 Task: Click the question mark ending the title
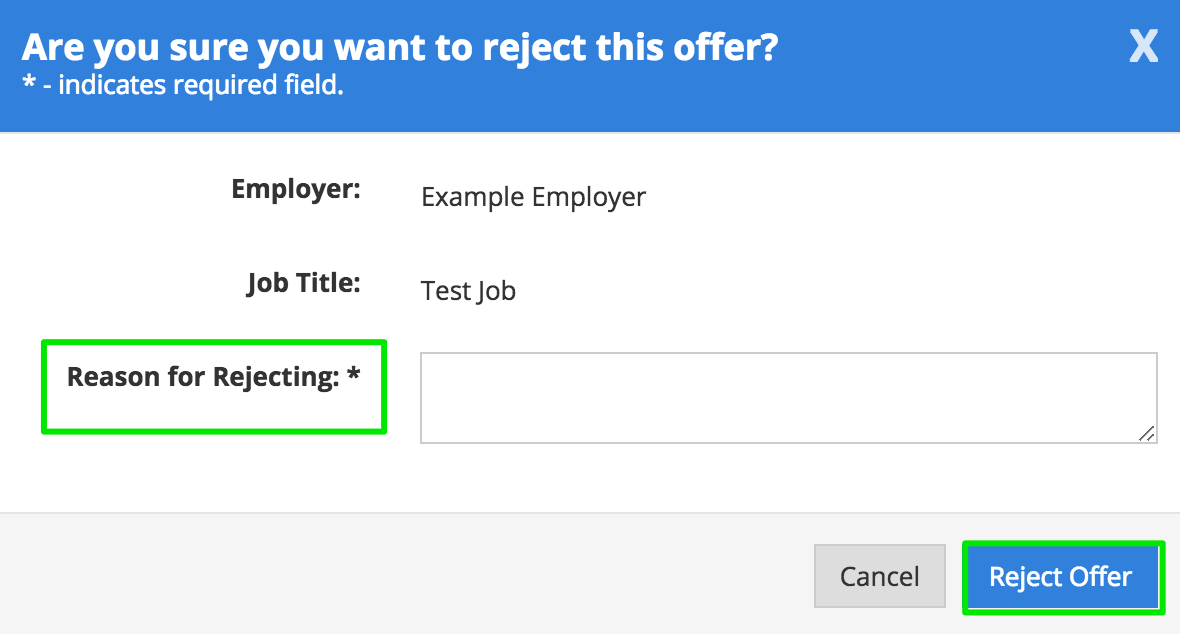[x=768, y=47]
